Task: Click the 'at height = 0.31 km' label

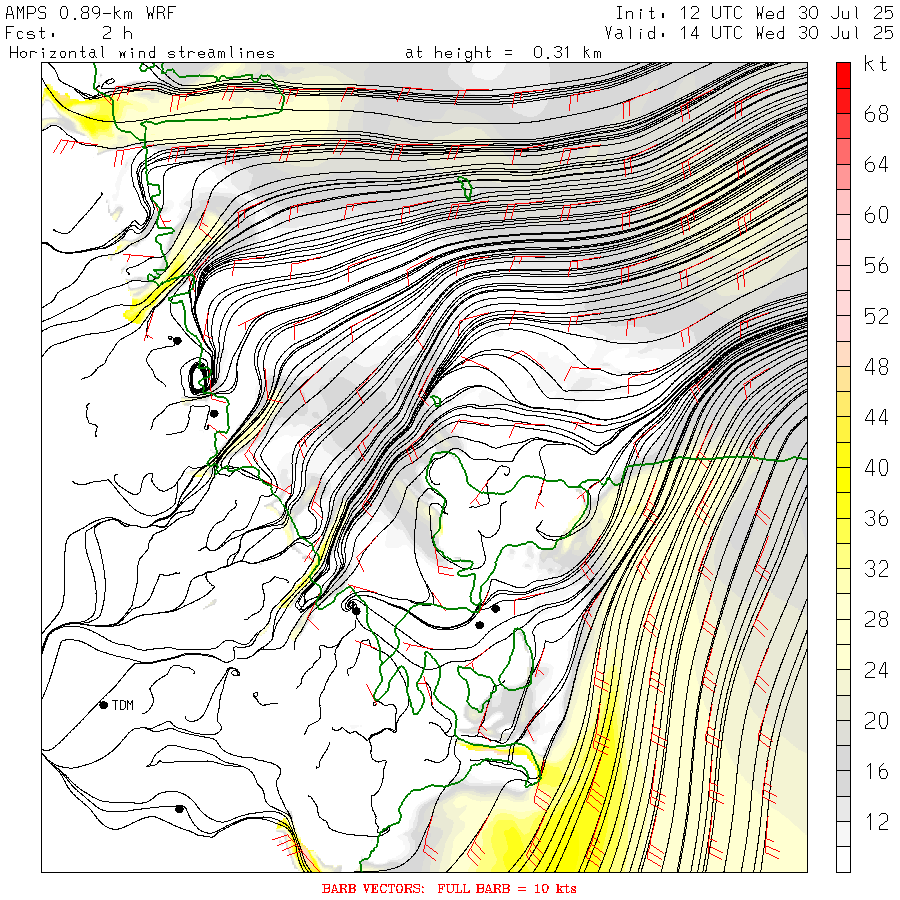Action: 503,53
